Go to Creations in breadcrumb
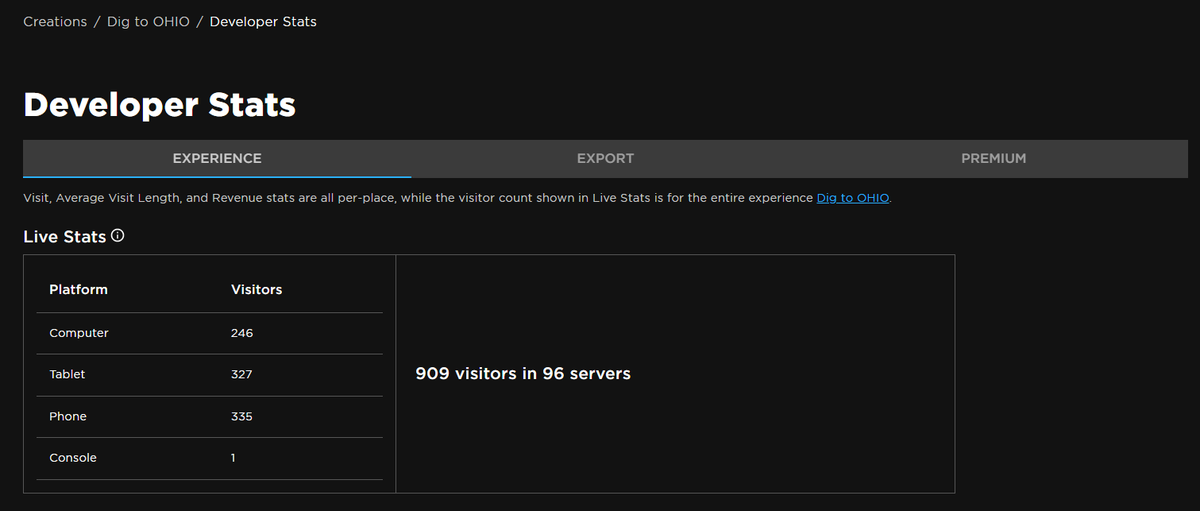 pos(55,21)
